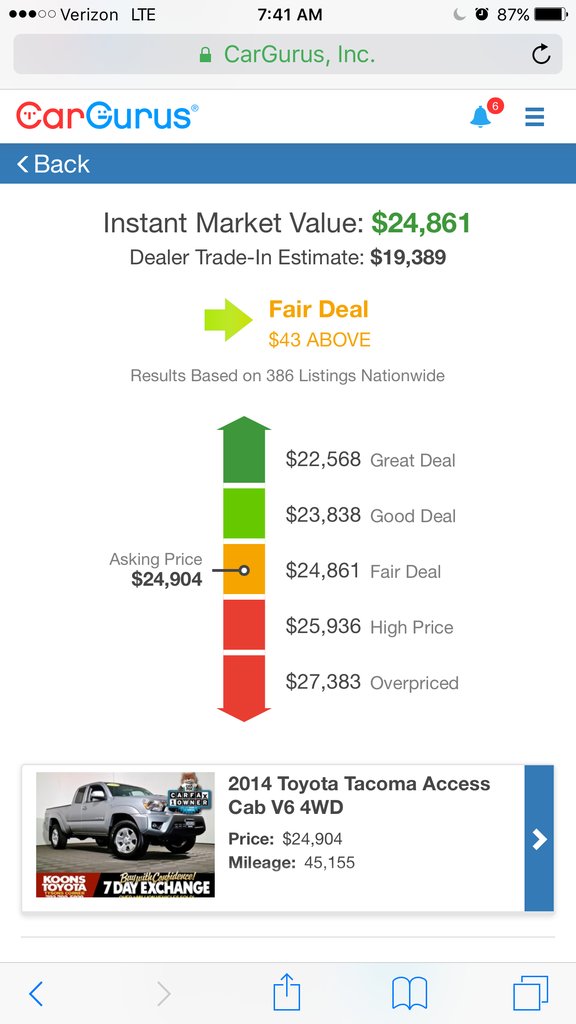Click Back in the blue bar

[53, 164]
